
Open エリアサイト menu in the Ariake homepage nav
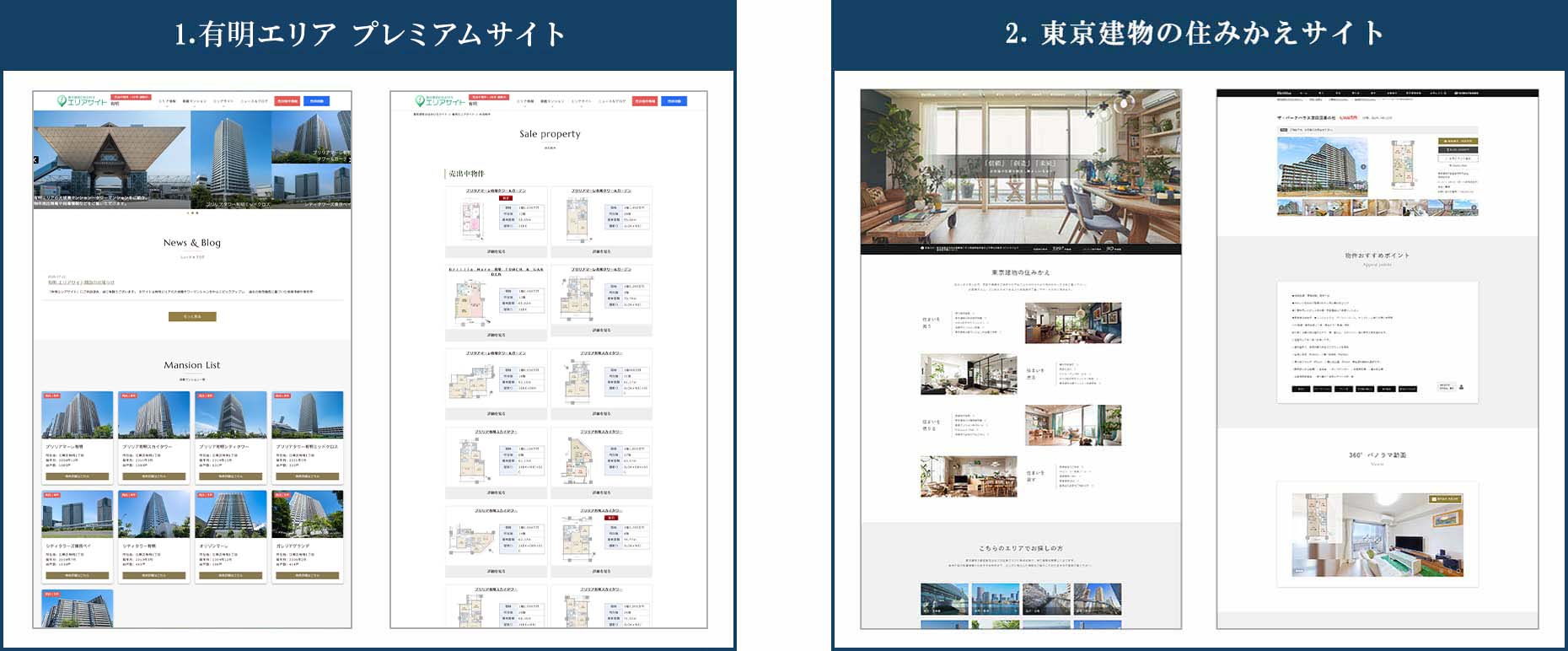(x=223, y=101)
